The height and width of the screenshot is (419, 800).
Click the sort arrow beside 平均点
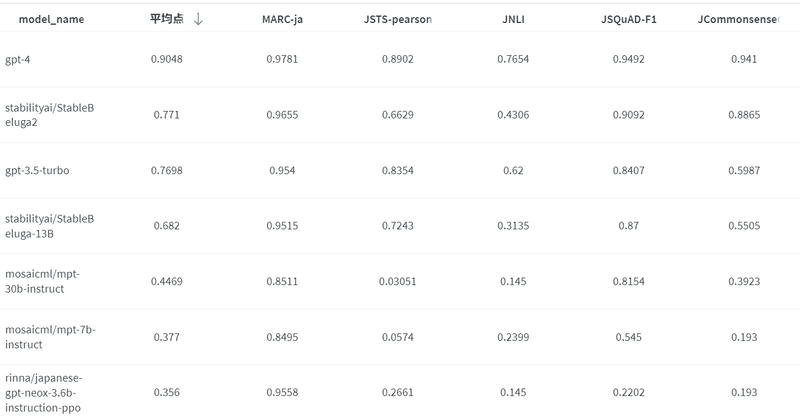point(198,19)
